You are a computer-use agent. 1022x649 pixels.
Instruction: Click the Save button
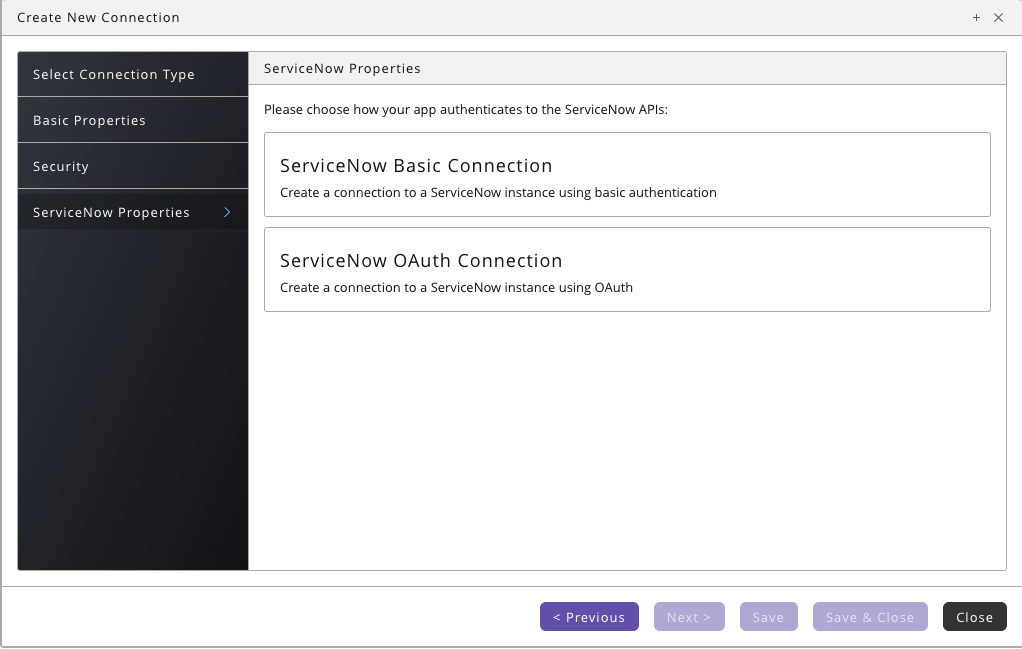tap(768, 616)
